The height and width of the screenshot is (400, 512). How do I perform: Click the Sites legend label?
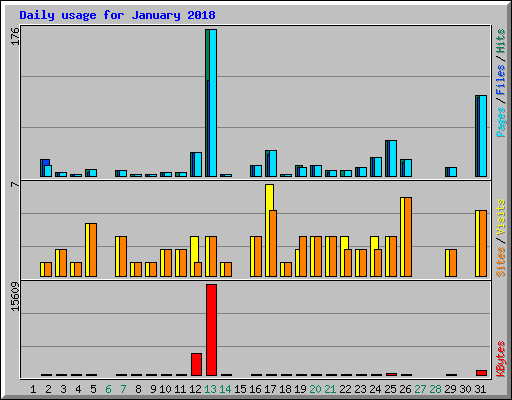(501, 262)
